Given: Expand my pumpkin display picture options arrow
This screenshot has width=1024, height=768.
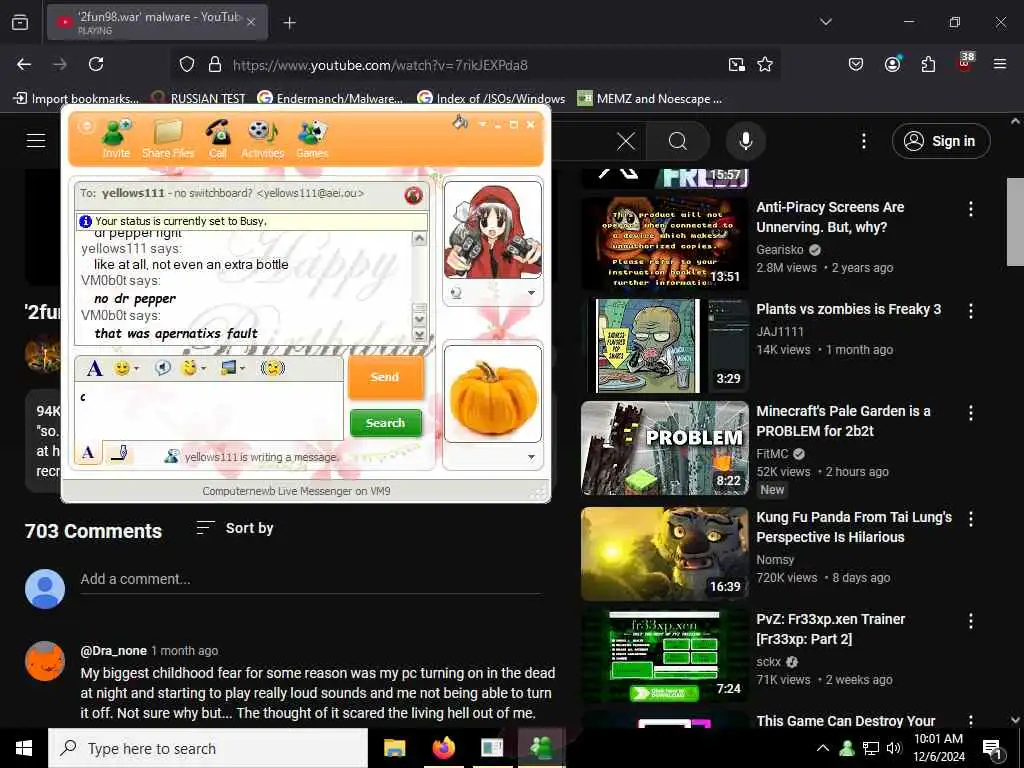Looking at the screenshot, I should click(531, 457).
